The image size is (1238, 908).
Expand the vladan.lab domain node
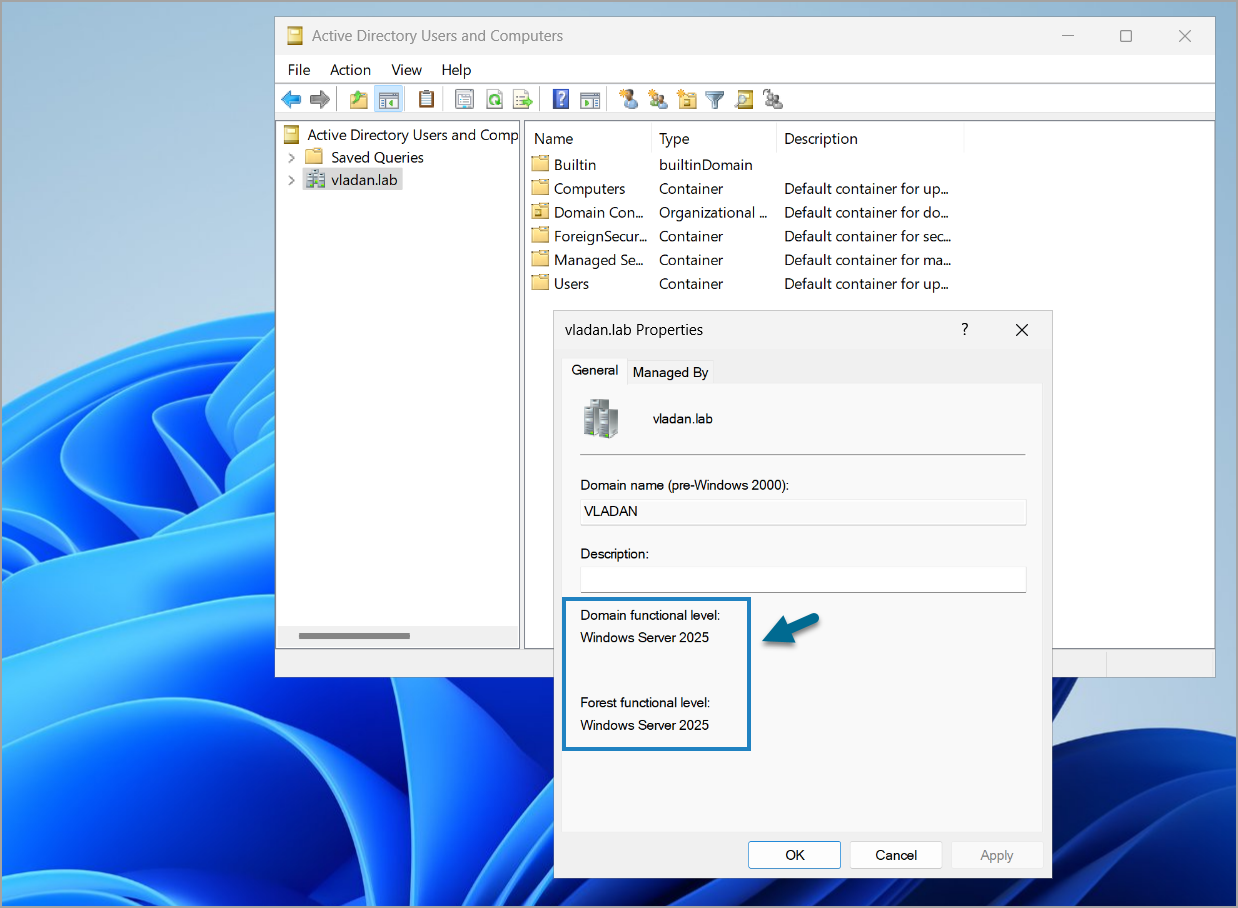(x=291, y=180)
